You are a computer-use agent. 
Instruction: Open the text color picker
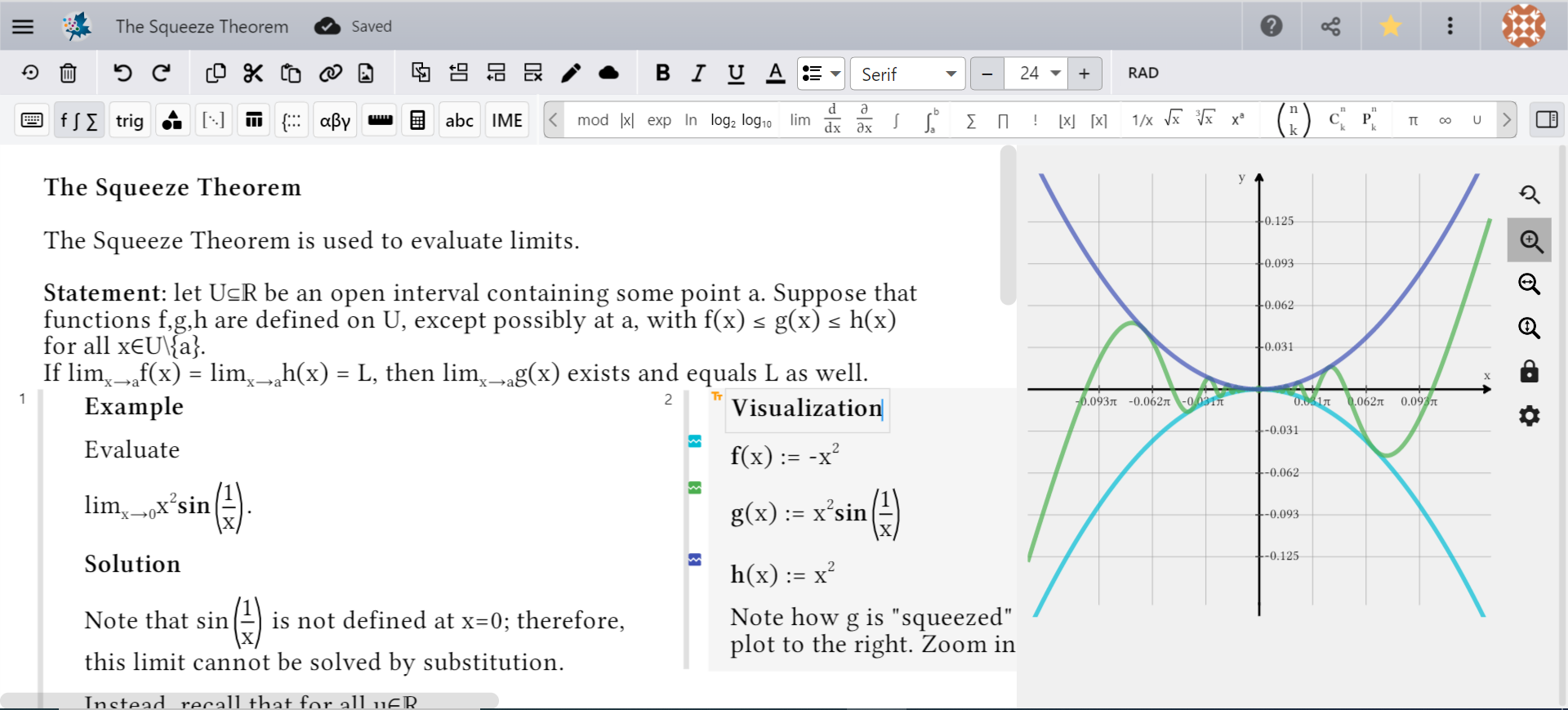pyautogui.click(x=776, y=74)
